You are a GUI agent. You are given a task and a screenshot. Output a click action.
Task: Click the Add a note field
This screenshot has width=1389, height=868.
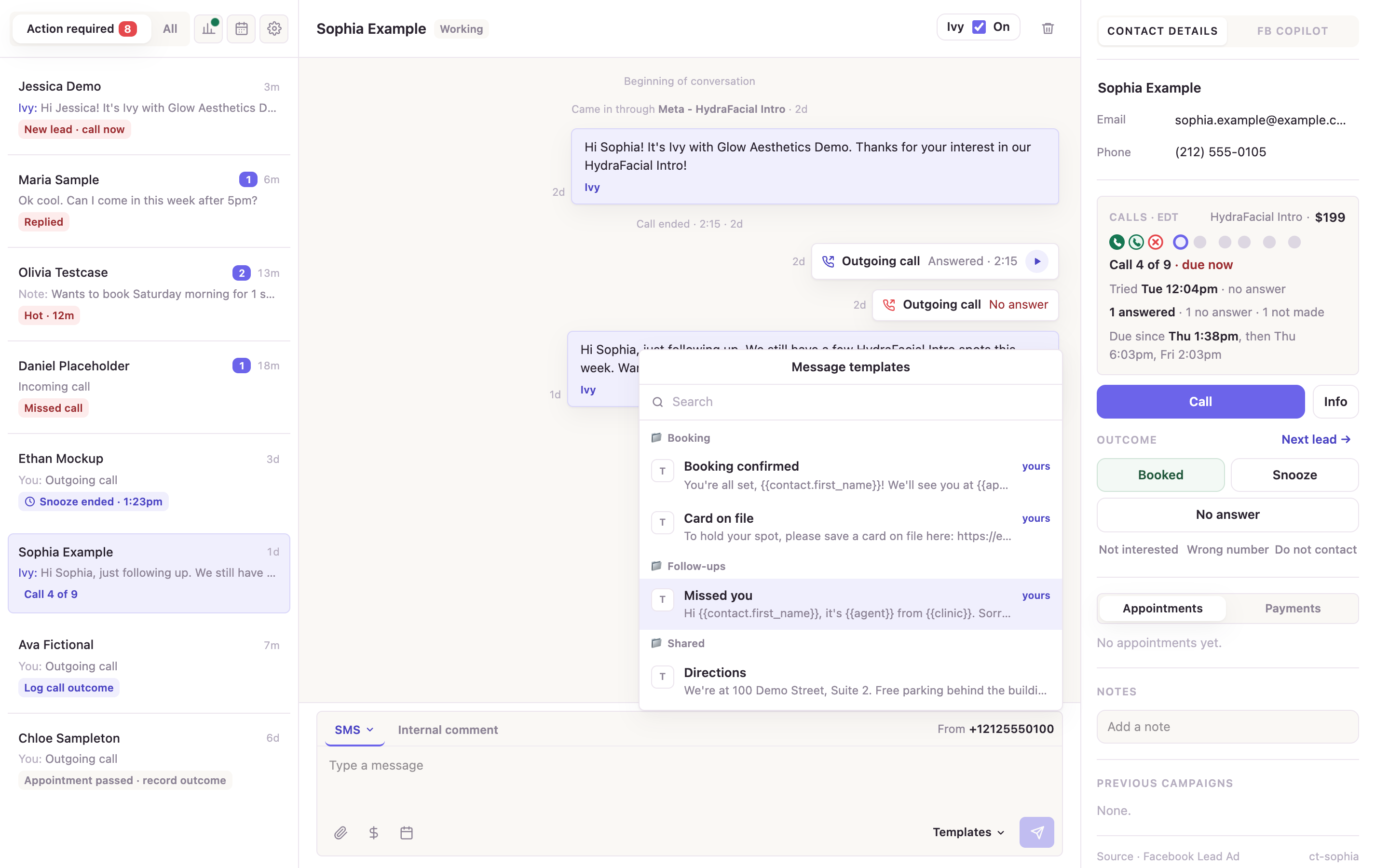pyautogui.click(x=1228, y=727)
